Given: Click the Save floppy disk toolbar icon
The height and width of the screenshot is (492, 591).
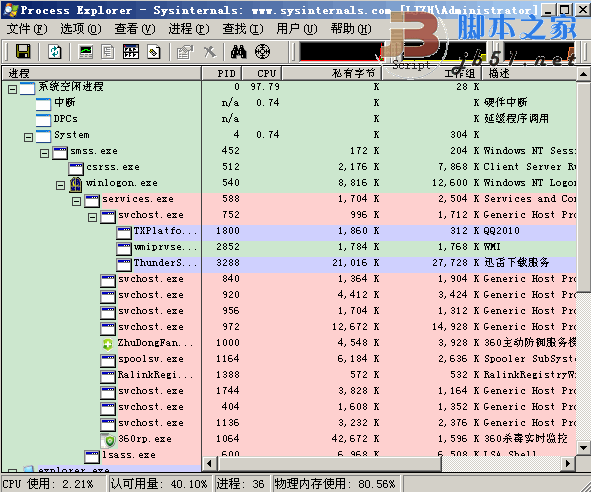Looking at the screenshot, I should pyautogui.click(x=23, y=51).
